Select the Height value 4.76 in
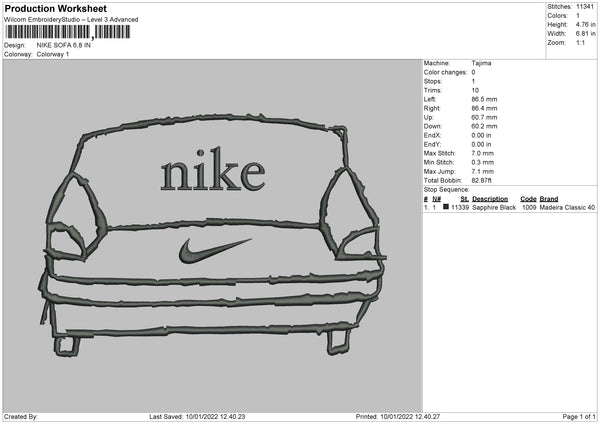The width and height of the screenshot is (600, 424). pos(585,24)
